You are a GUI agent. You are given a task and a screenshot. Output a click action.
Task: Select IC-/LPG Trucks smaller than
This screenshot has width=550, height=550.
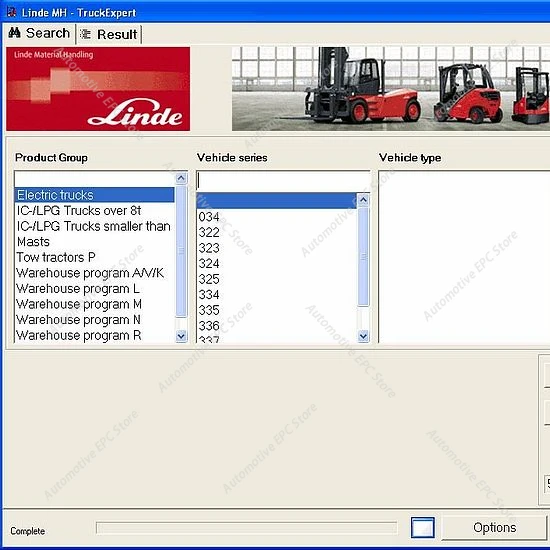(94, 226)
